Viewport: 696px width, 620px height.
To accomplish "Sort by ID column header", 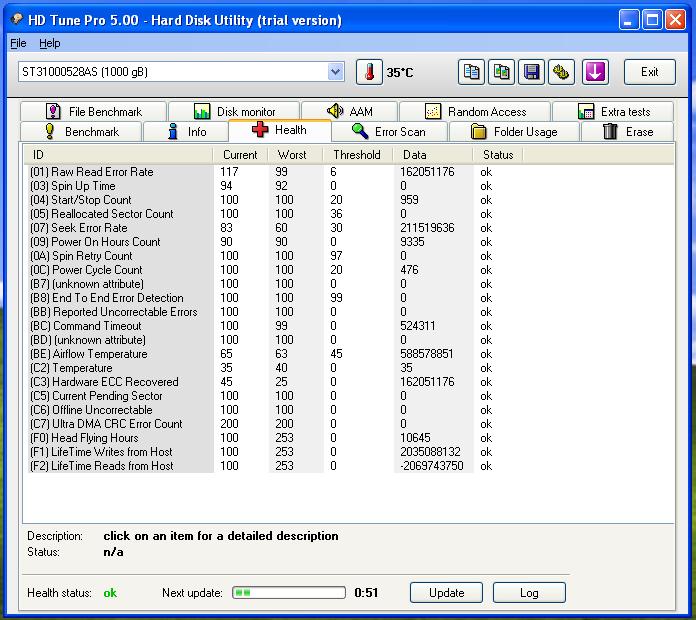I will click(x=118, y=154).
